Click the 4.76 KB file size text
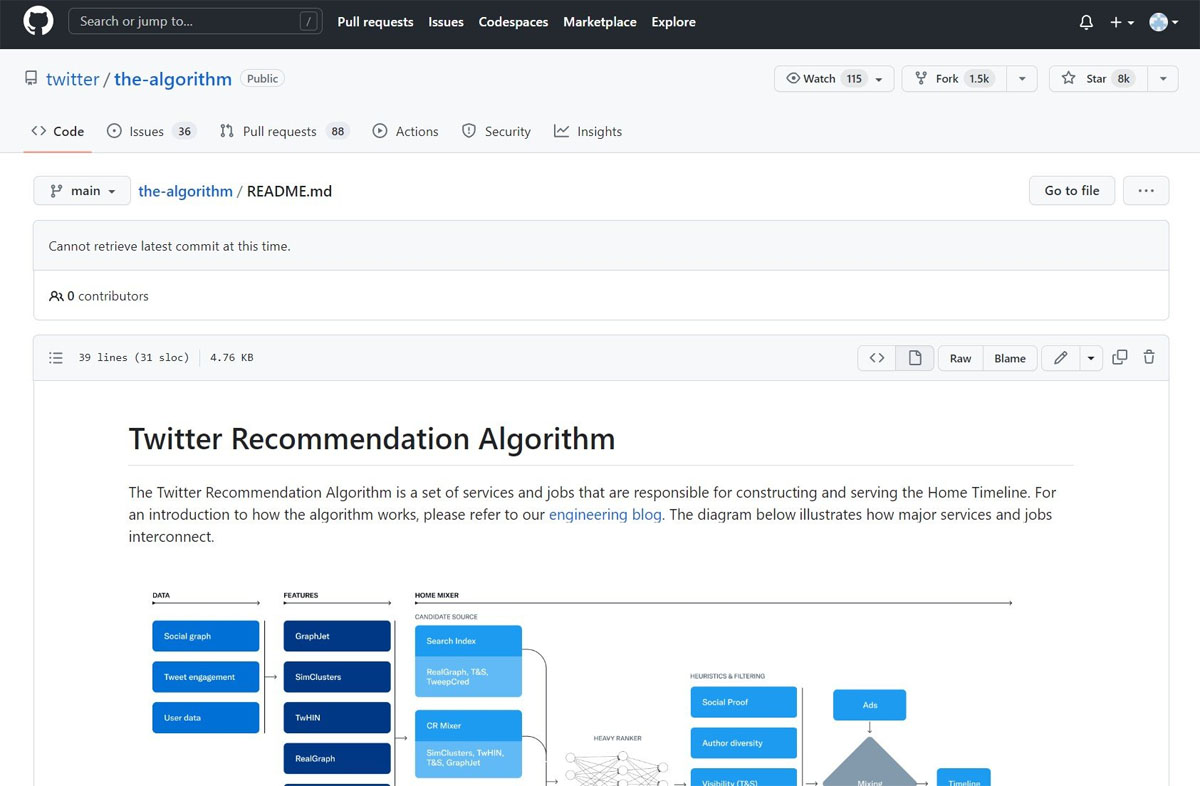The image size is (1200, 786). (x=231, y=357)
